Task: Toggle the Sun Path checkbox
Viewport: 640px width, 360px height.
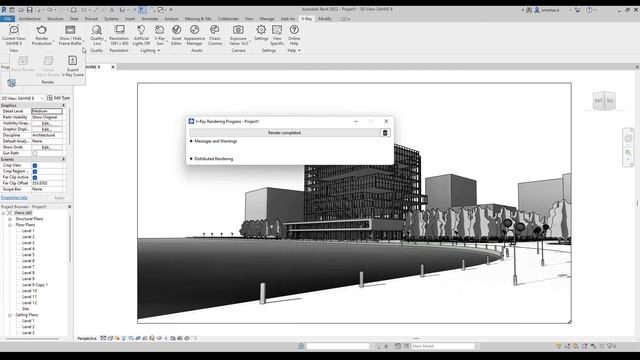Action: pyautogui.click(x=35, y=153)
